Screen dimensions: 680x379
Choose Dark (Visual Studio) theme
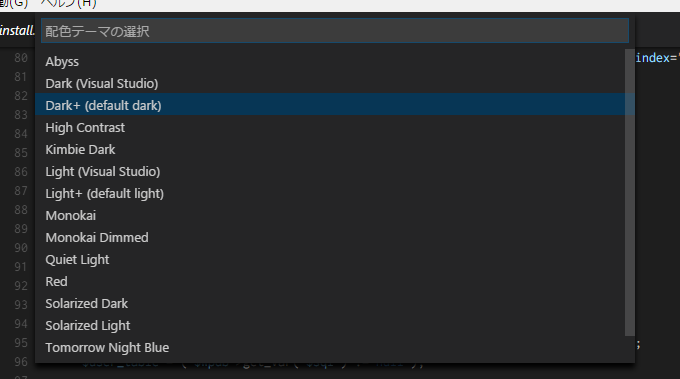point(334,83)
